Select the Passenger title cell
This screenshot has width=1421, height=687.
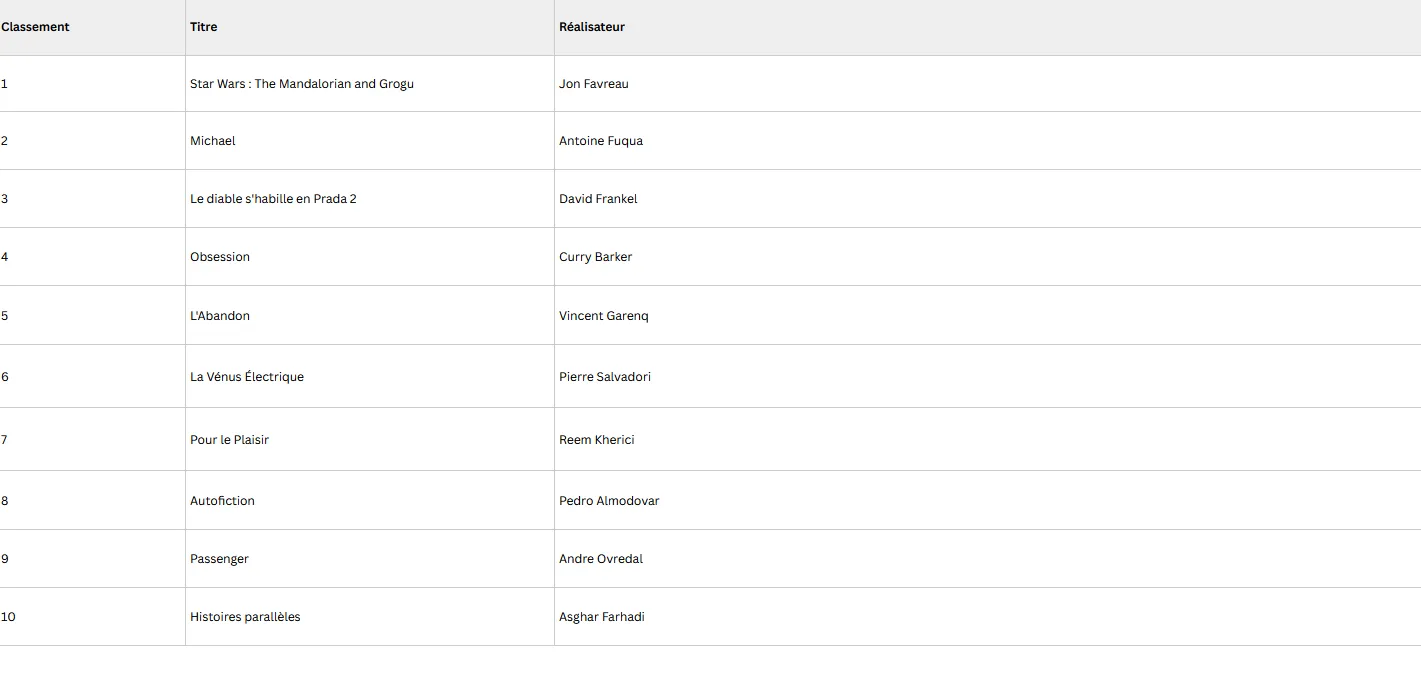coord(370,559)
